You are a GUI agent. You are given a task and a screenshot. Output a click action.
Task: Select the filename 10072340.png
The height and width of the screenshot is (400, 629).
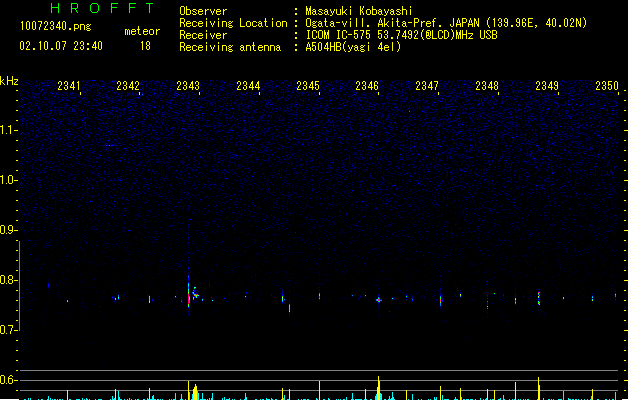click(x=56, y=26)
